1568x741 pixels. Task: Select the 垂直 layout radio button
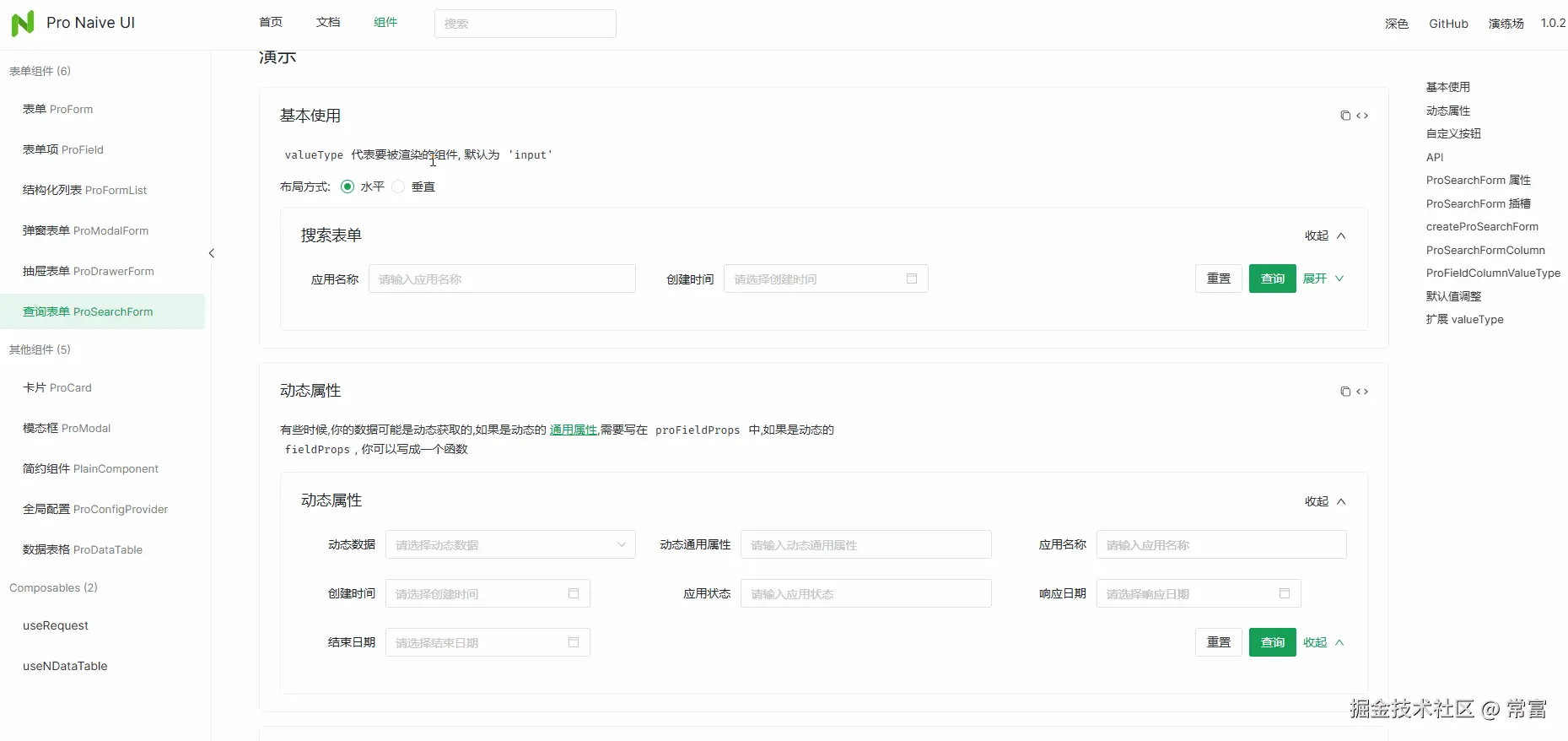coord(398,187)
